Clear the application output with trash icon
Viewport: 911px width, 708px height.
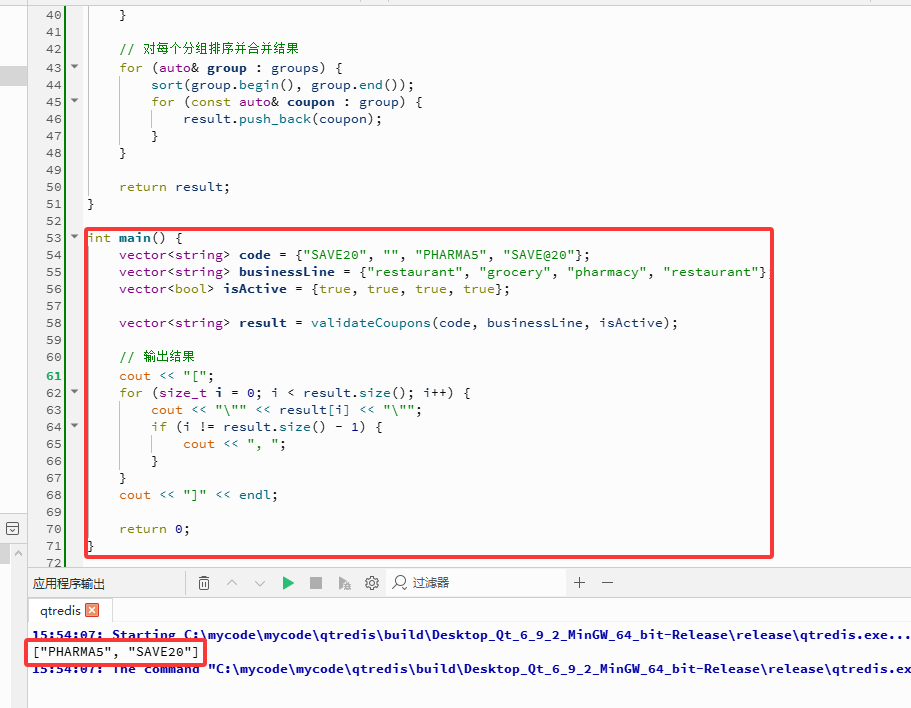[x=204, y=583]
